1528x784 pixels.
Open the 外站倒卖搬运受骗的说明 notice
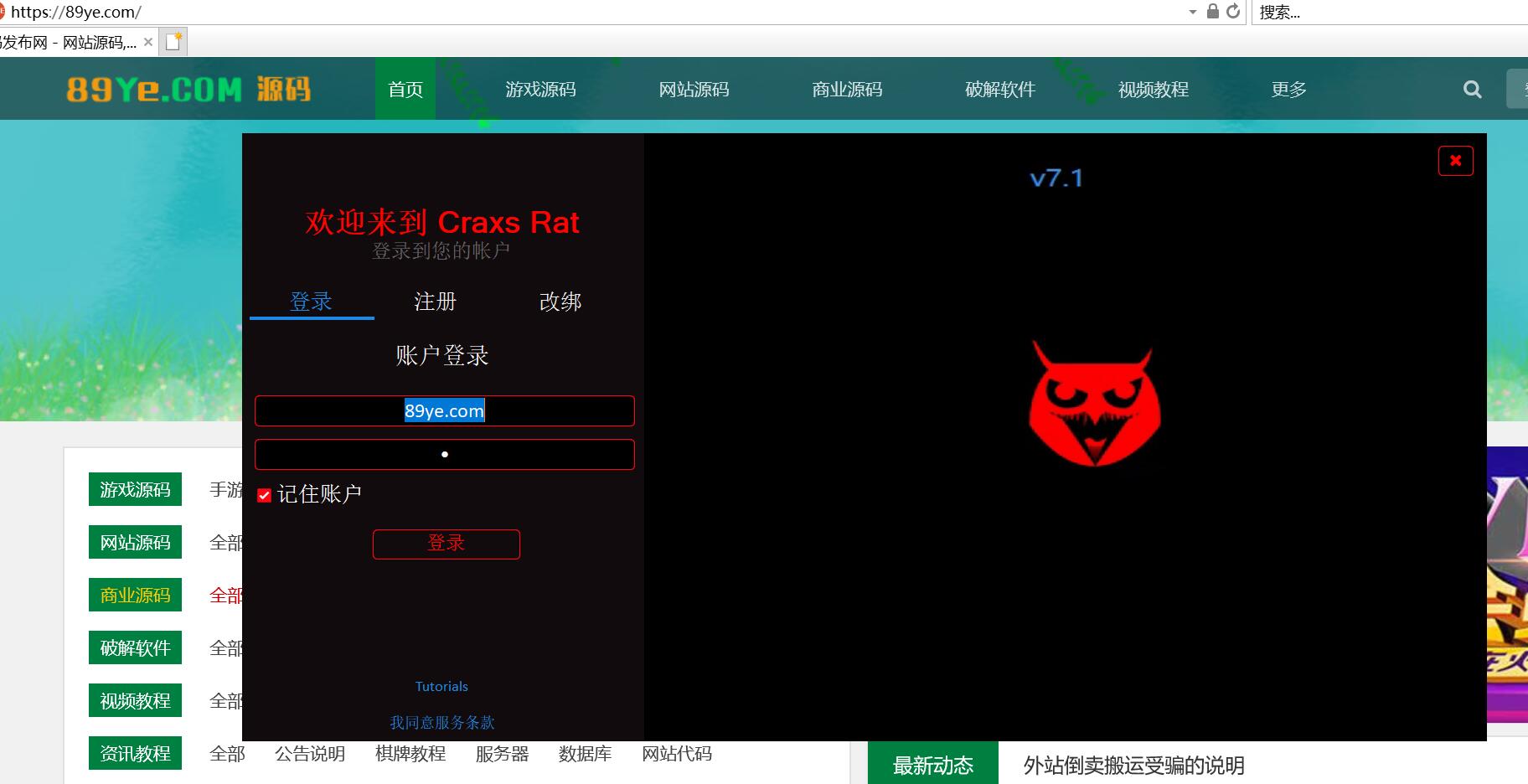click(x=1134, y=766)
